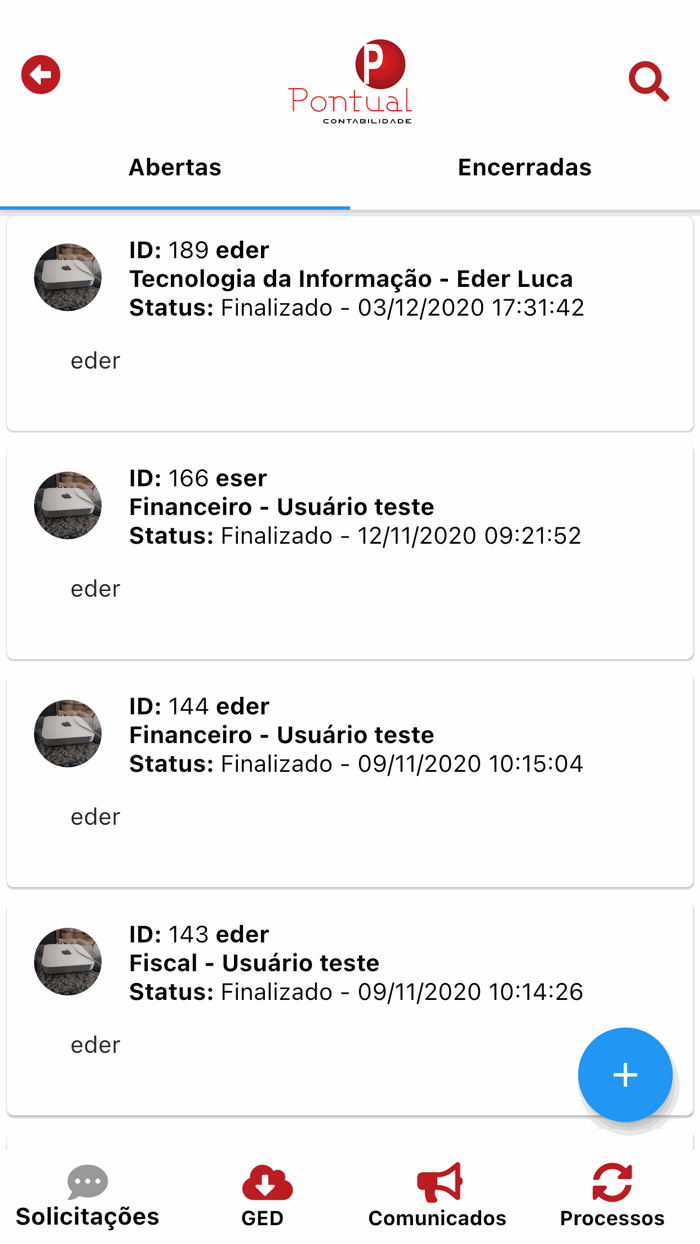Open the Tecnologia da Informação - Eder Luca request
Screen dimensions: 700x1244
(x=351, y=279)
